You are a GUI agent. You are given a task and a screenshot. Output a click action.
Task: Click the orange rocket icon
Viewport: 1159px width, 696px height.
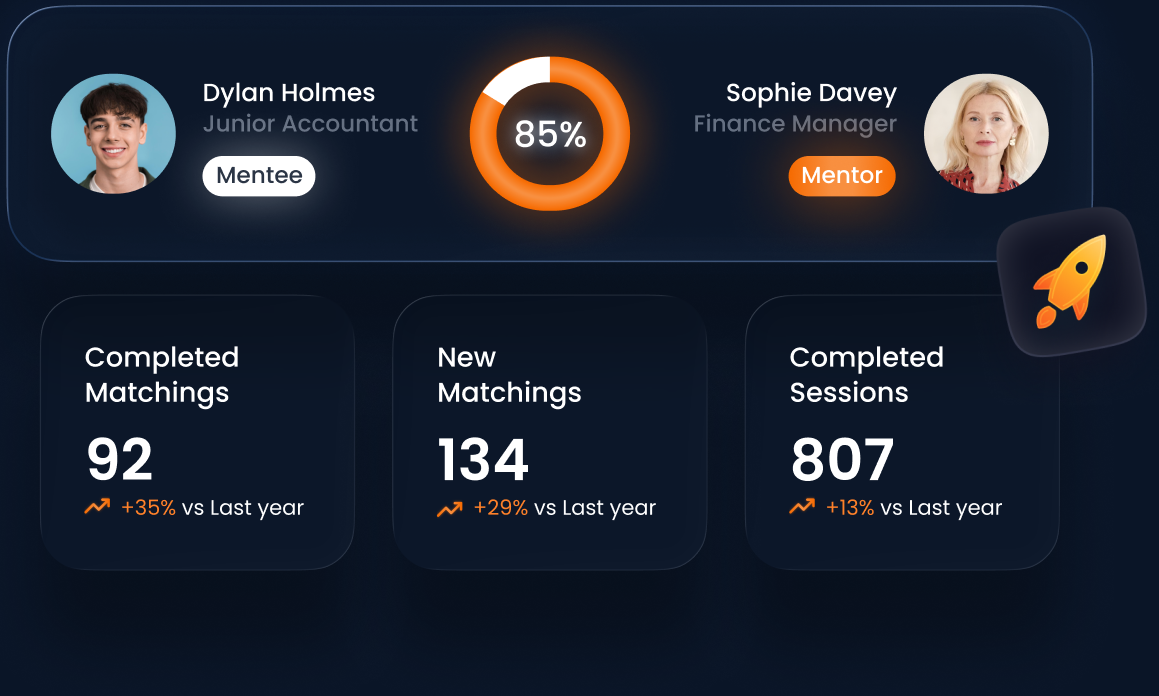click(x=1071, y=282)
